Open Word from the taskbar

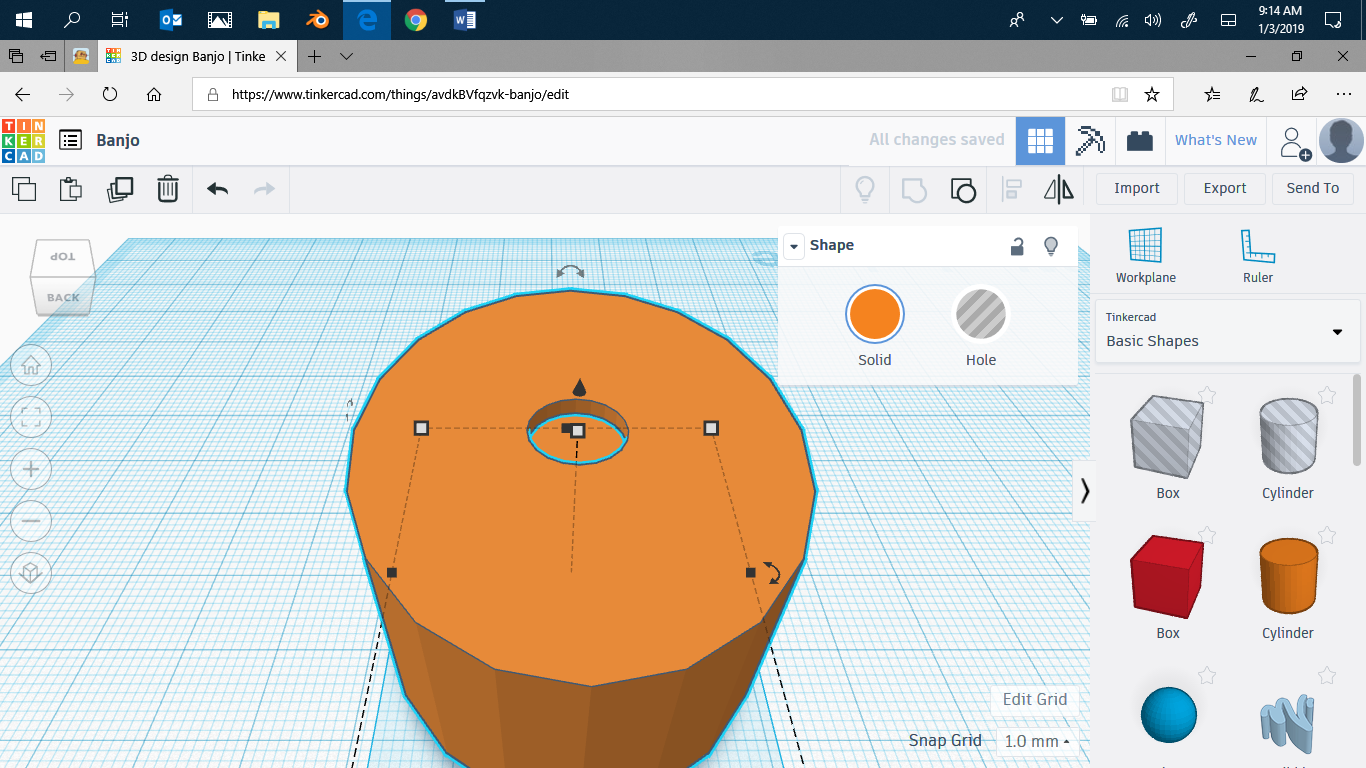point(464,20)
